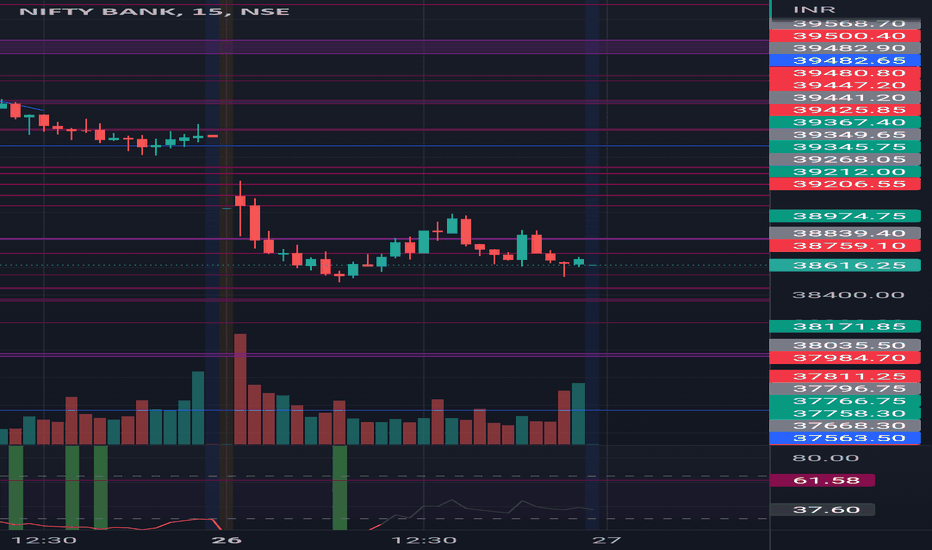Click the green 39367.40 price label
This screenshot has width=932, height=550.
845,122
